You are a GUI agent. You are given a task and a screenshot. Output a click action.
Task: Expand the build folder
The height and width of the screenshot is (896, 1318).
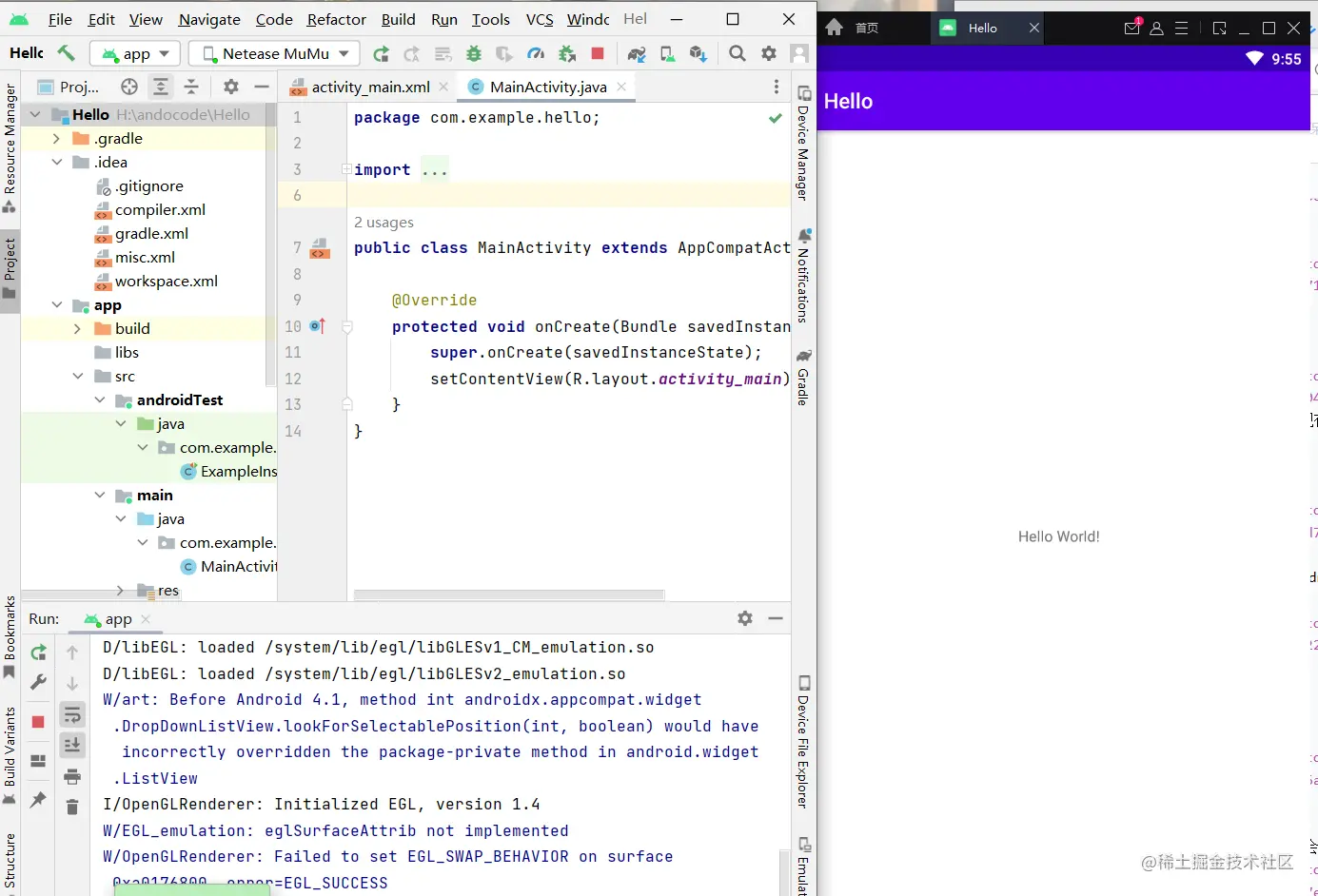(77, 328)
